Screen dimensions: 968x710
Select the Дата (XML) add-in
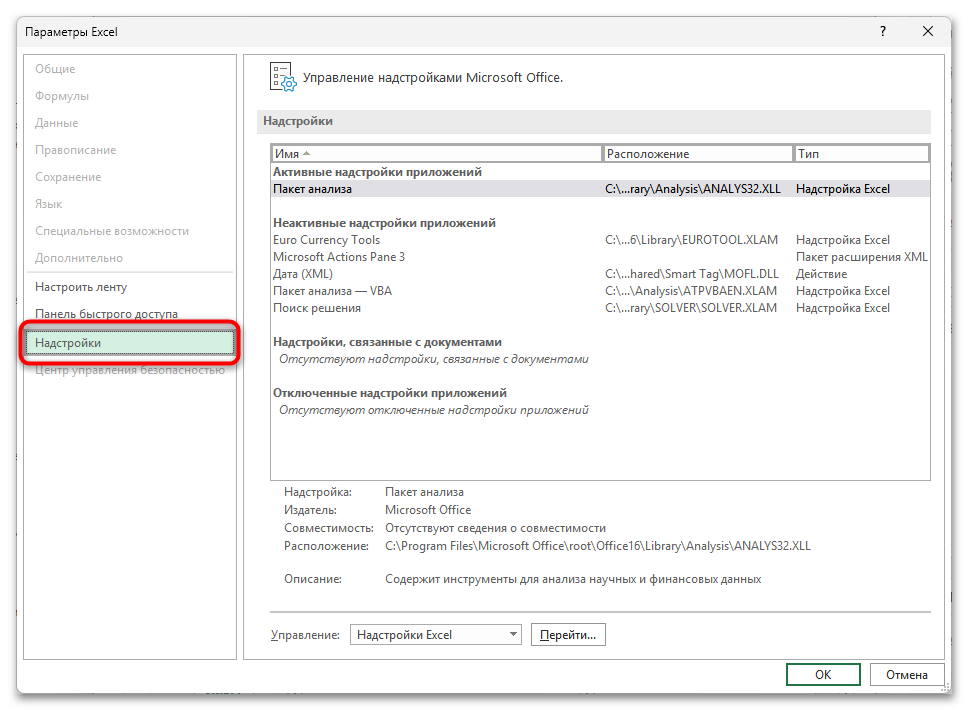pyautogui.click(x=303, y=274)
